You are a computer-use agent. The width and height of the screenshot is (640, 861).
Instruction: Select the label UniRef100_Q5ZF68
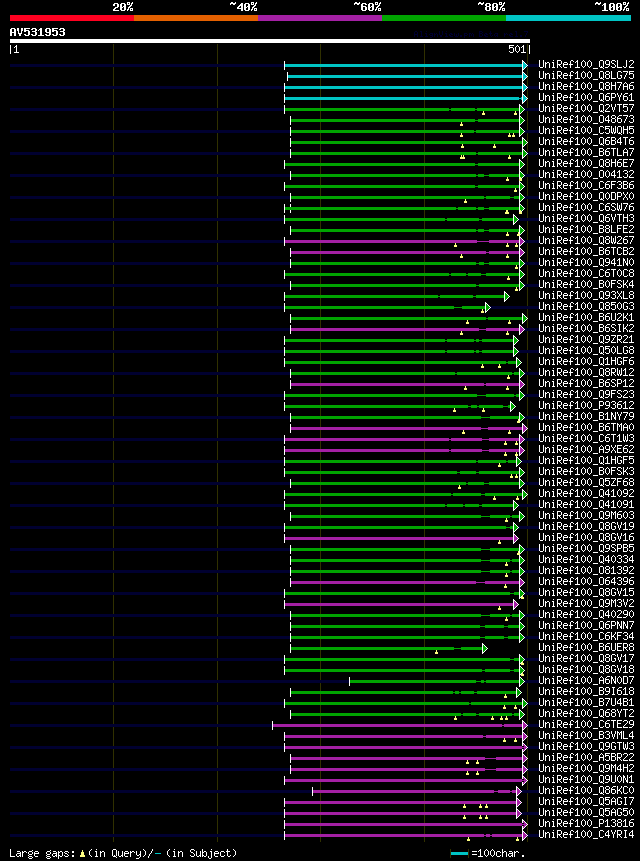pyautogui.click(x=586, y=482)
